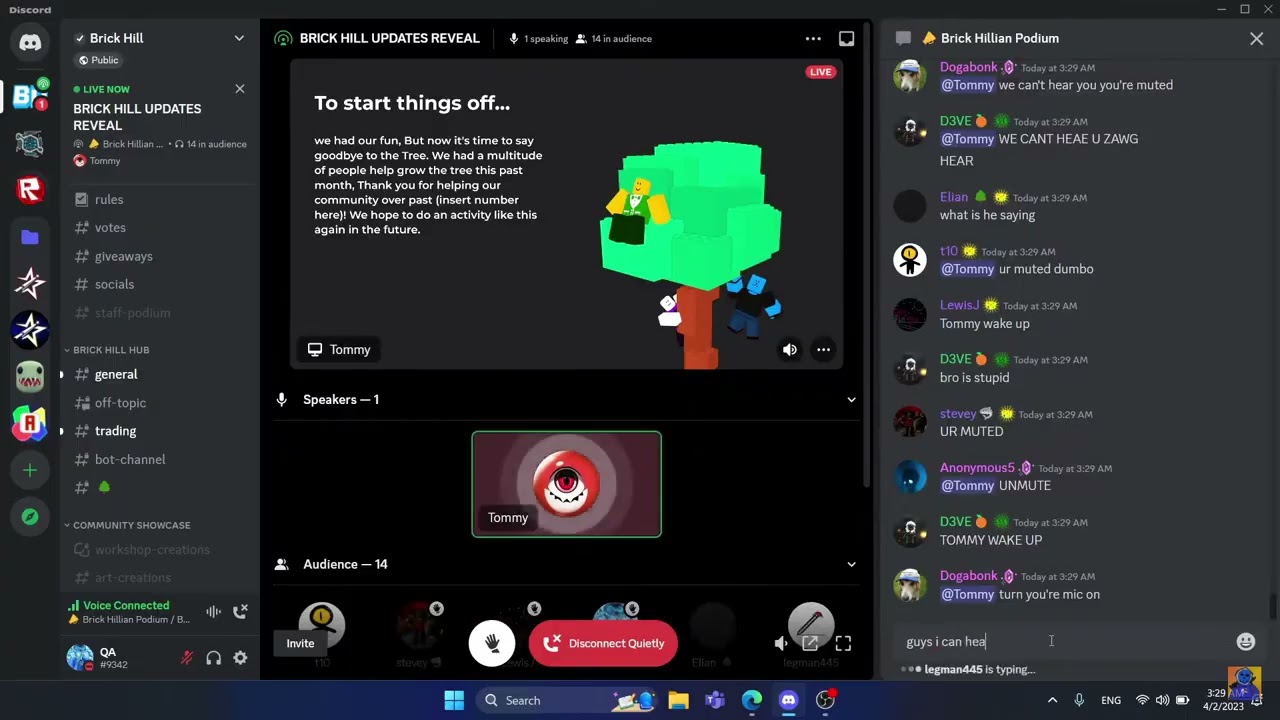Collapse the BRICK HILL HUB category

tap(110, 350)
